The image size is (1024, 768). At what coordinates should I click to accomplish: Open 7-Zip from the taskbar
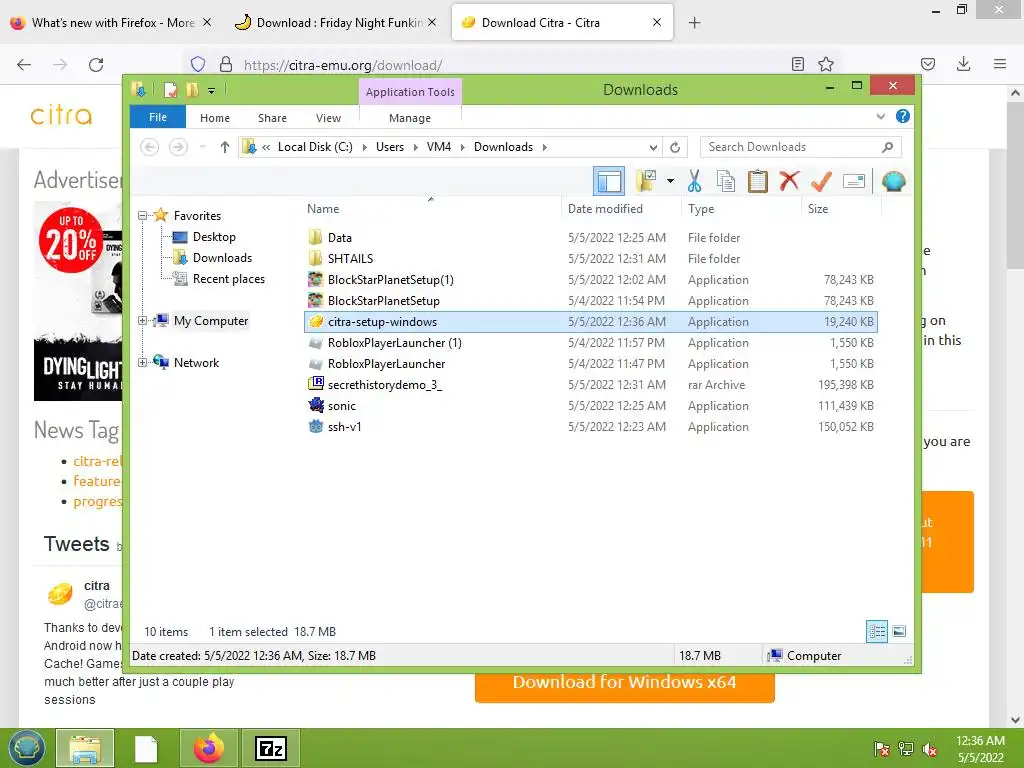[x=271, y=748]
